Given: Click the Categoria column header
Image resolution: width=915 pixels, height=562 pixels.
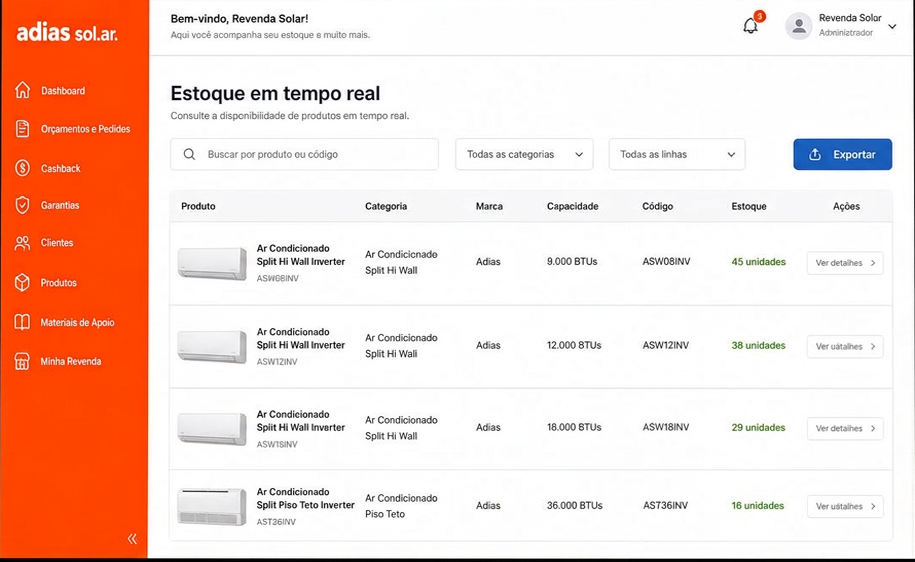Looking at the screenshot, I should [x=386, y=206].
